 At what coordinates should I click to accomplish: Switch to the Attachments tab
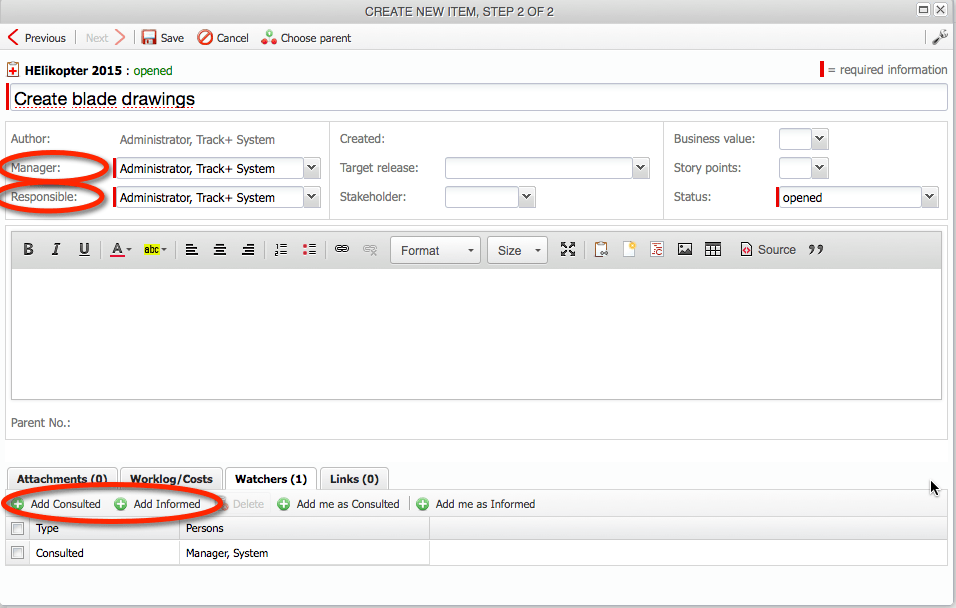click(x=61, y=479)
